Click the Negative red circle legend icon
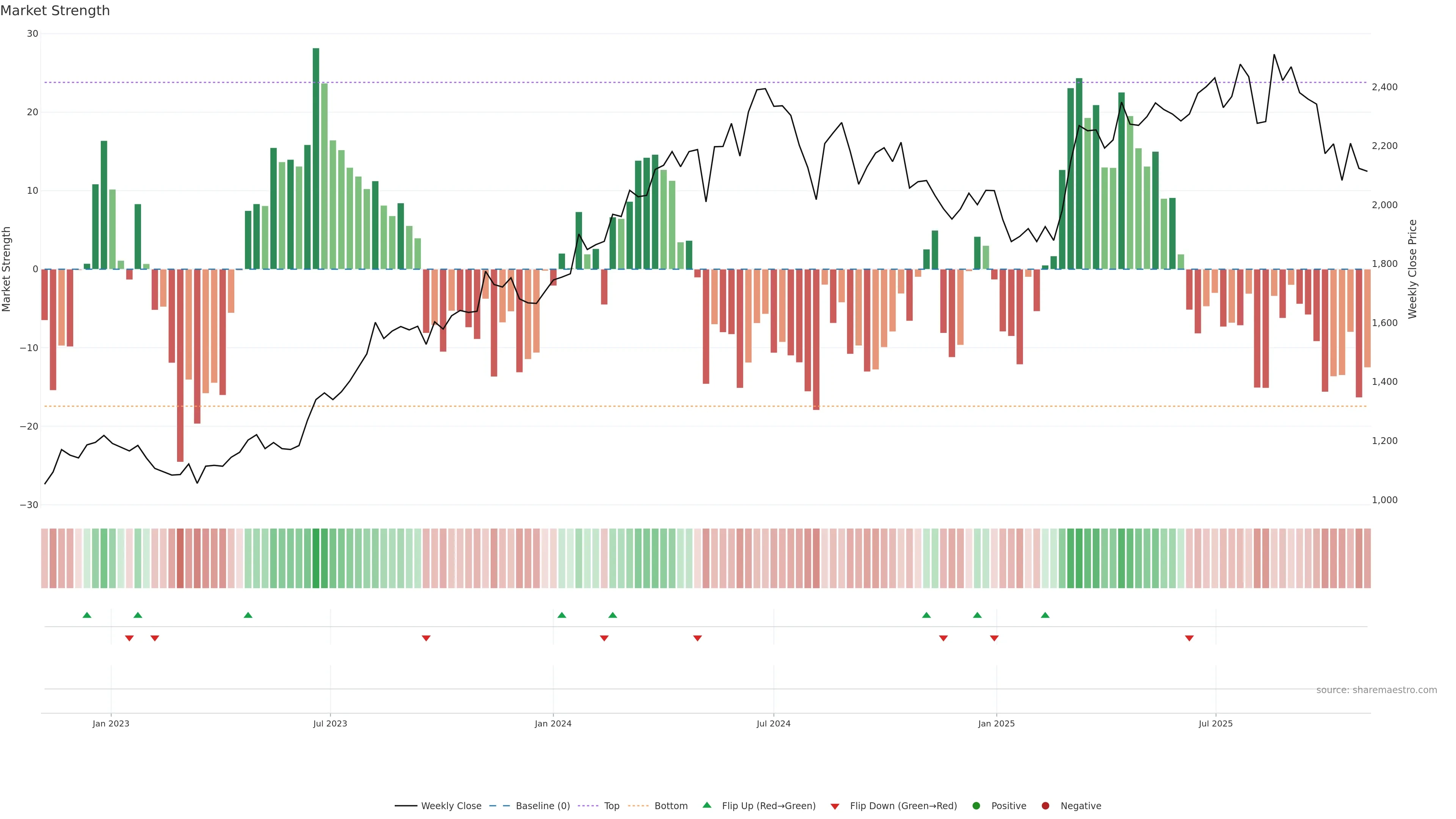 pos(1045,805)
